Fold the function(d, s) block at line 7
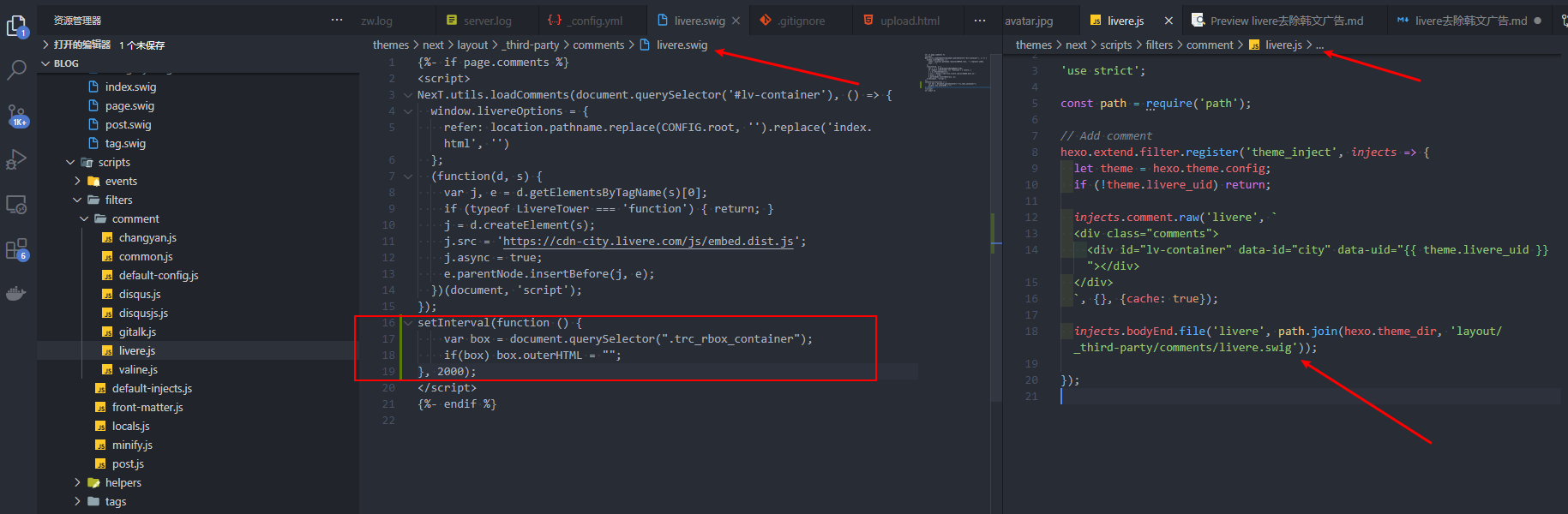The height and width of the screenshot is (514, 1568). [408, 176]
